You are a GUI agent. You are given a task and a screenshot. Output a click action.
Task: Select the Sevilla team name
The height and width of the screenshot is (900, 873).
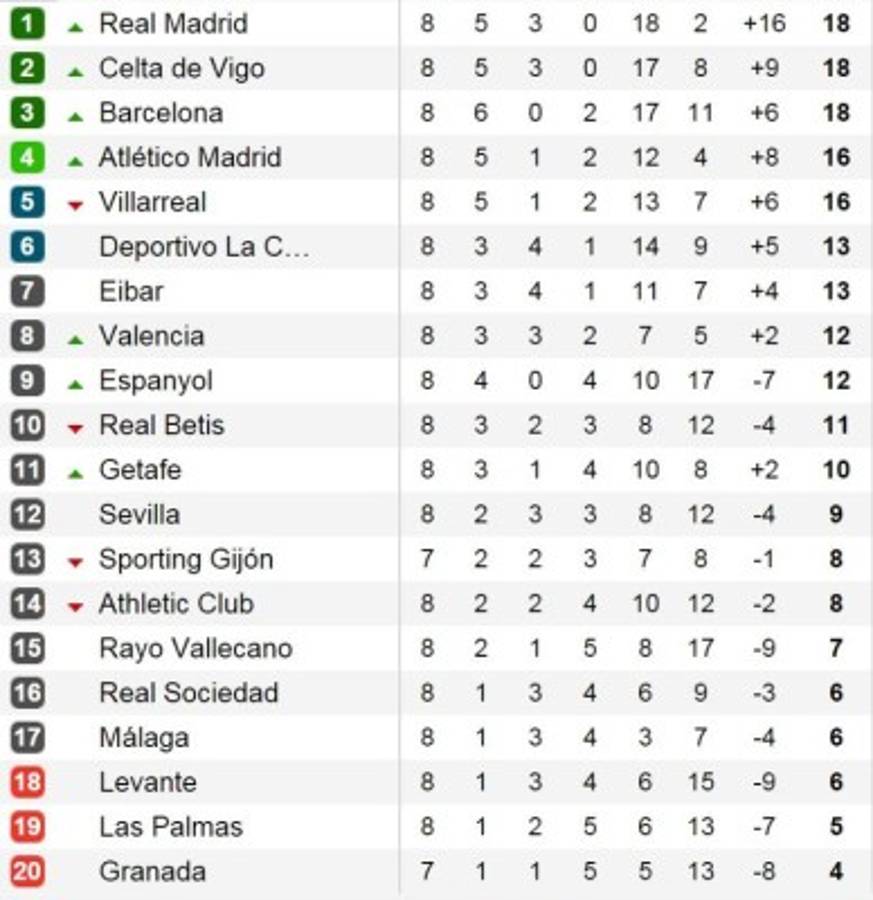pyautogui.click(x=139, y=515)
